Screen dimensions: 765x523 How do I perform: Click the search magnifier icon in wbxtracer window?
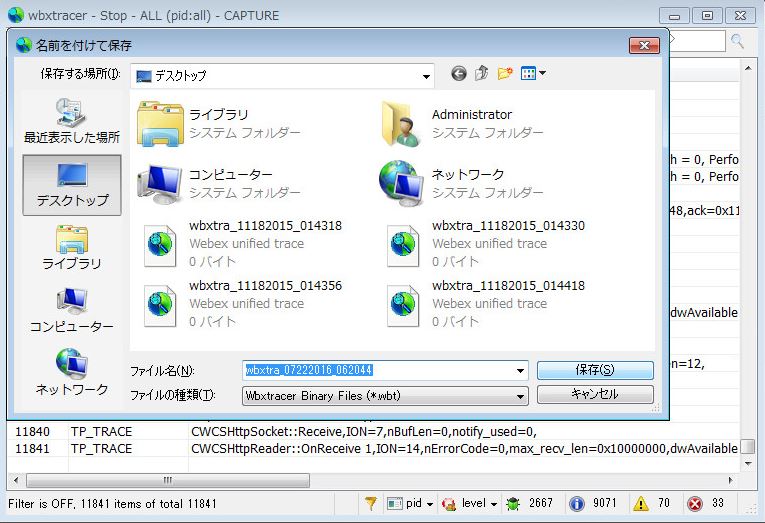tap(737, 41)
